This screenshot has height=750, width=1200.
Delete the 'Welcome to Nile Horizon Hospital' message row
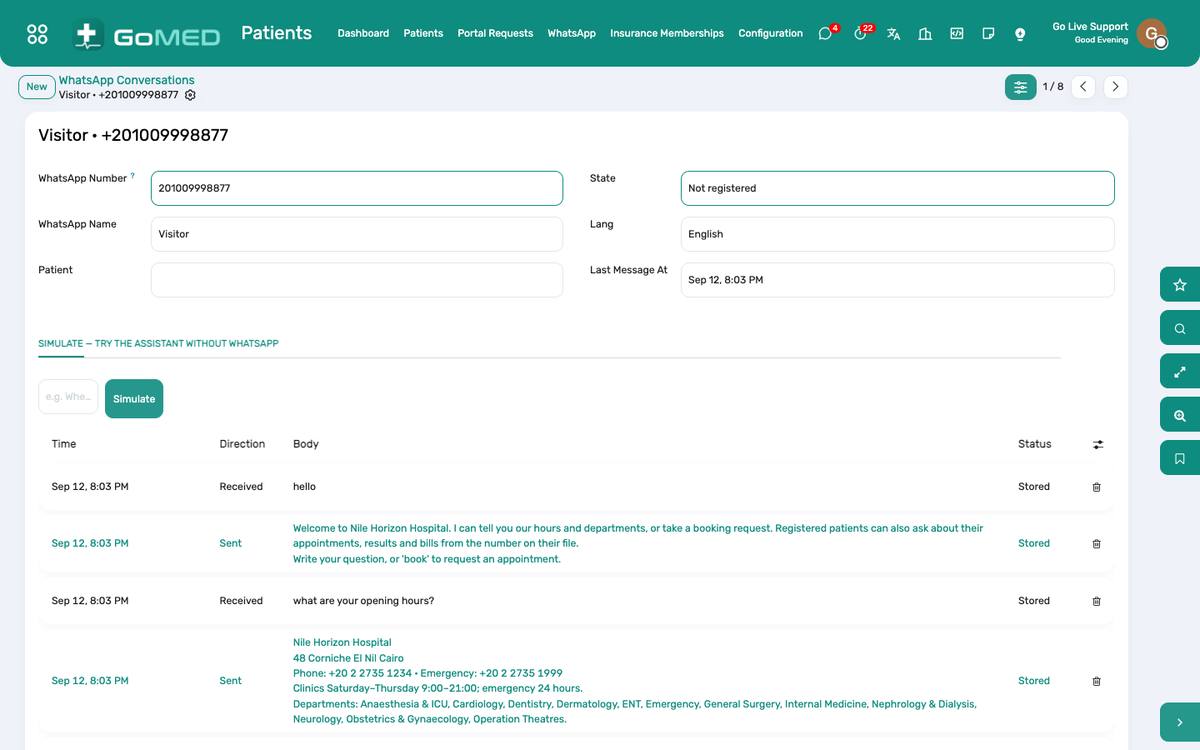tap(1096, 544)
